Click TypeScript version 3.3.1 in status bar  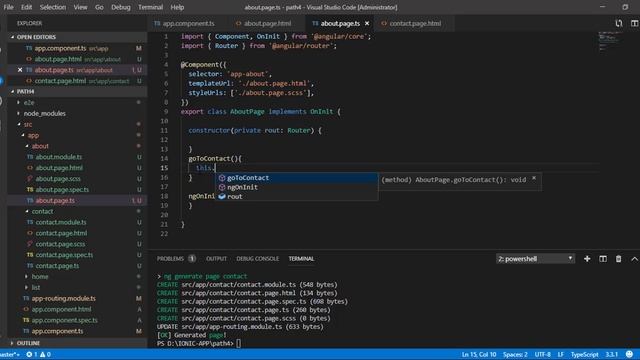click(611, 354)
